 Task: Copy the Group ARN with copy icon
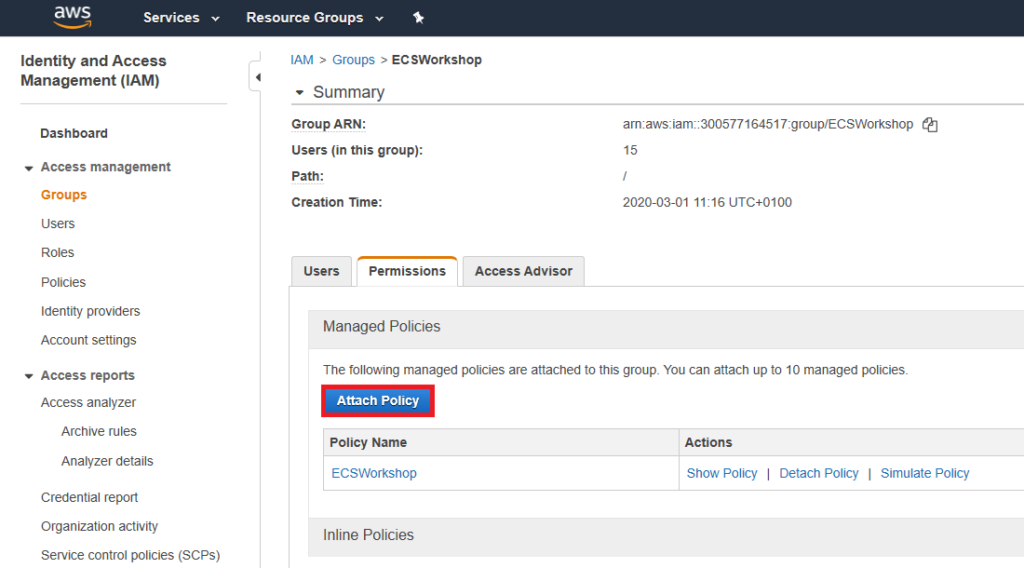tap(930, 125)
